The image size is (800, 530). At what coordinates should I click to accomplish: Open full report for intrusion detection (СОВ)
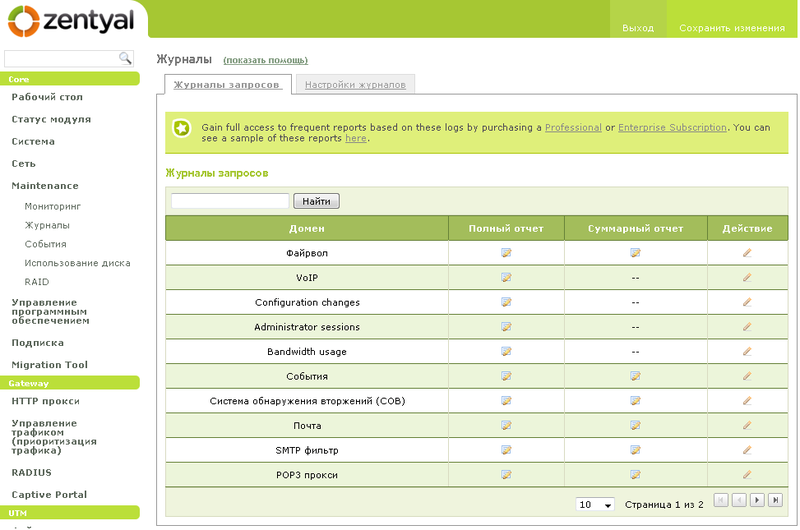[x=506, y=400]
